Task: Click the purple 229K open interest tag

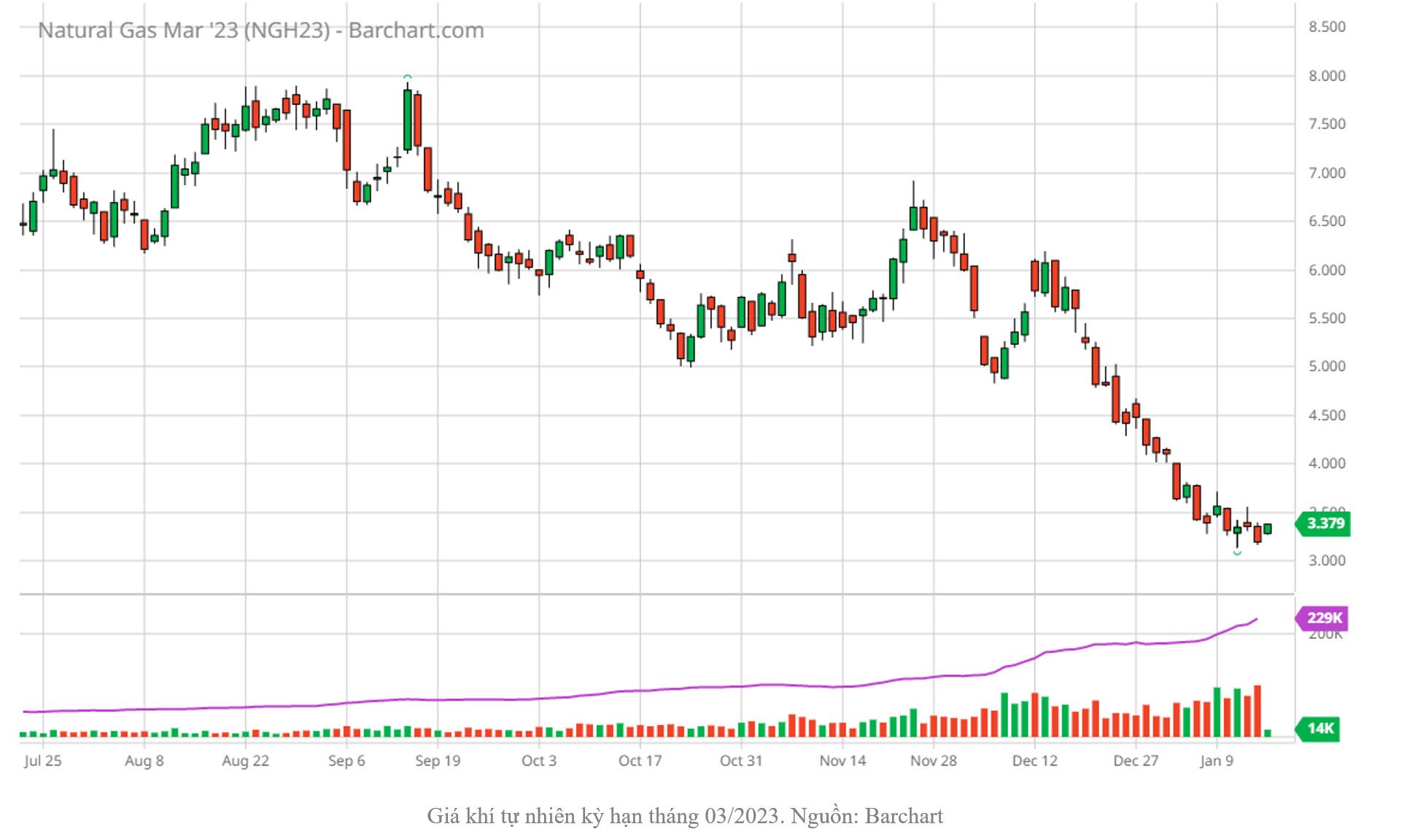Action: point(1323,618)
